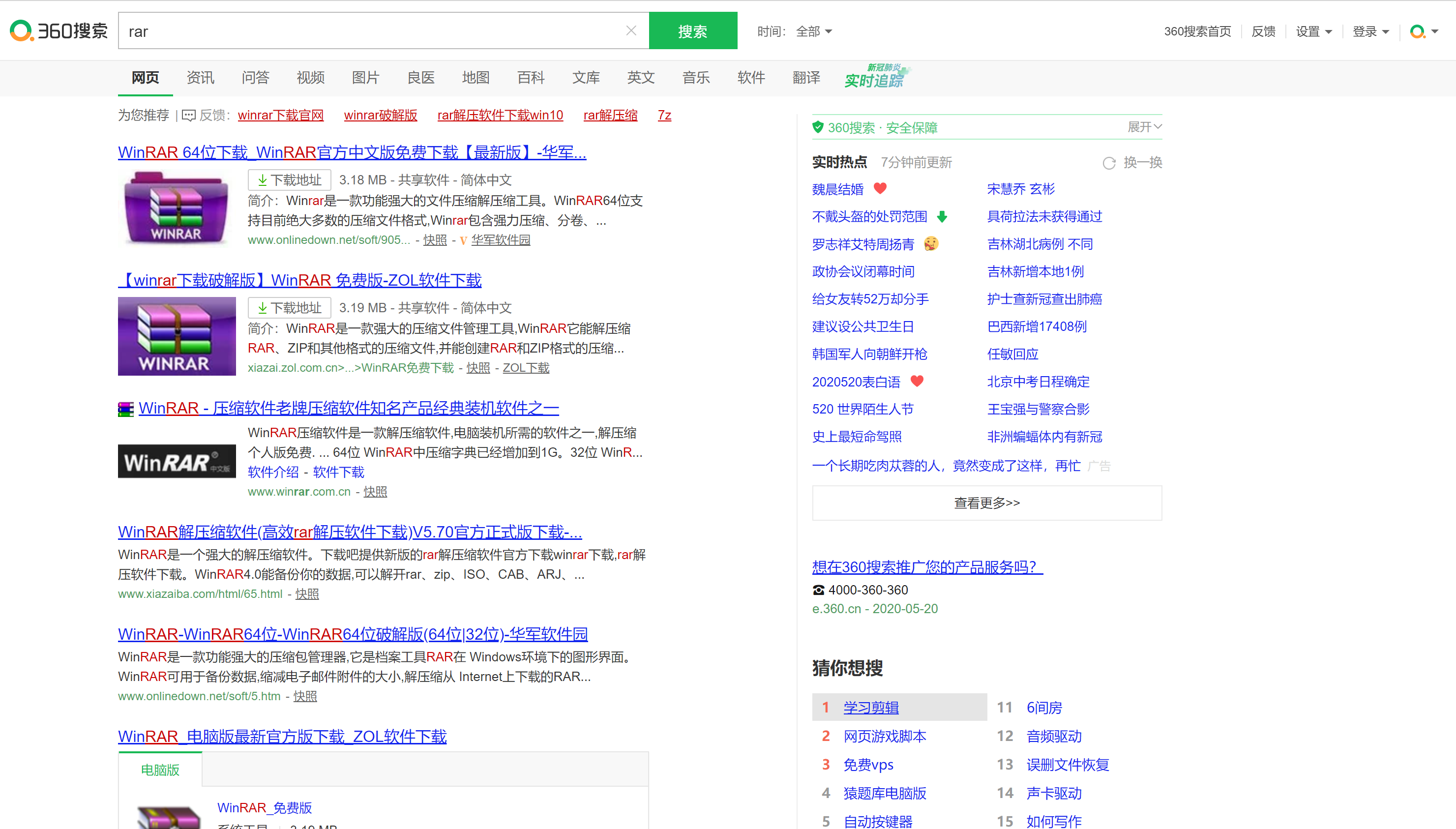Open the 时间 全部 dropdown

tap(814, 31)
